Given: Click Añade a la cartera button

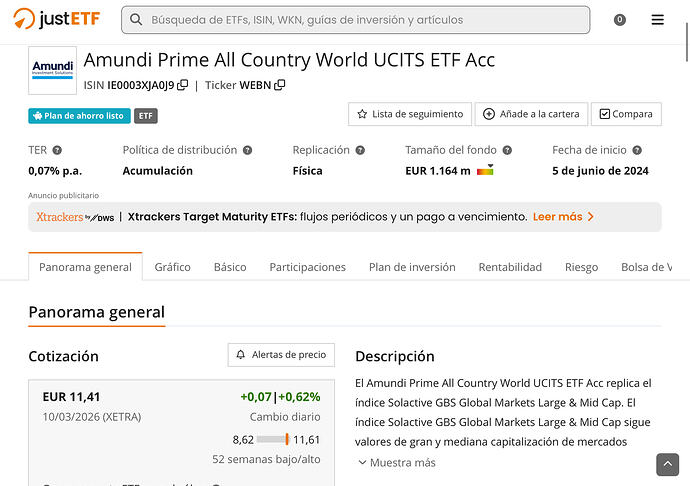Looking at the screenshot, I should pyautogui.click(x=530, y=114).
